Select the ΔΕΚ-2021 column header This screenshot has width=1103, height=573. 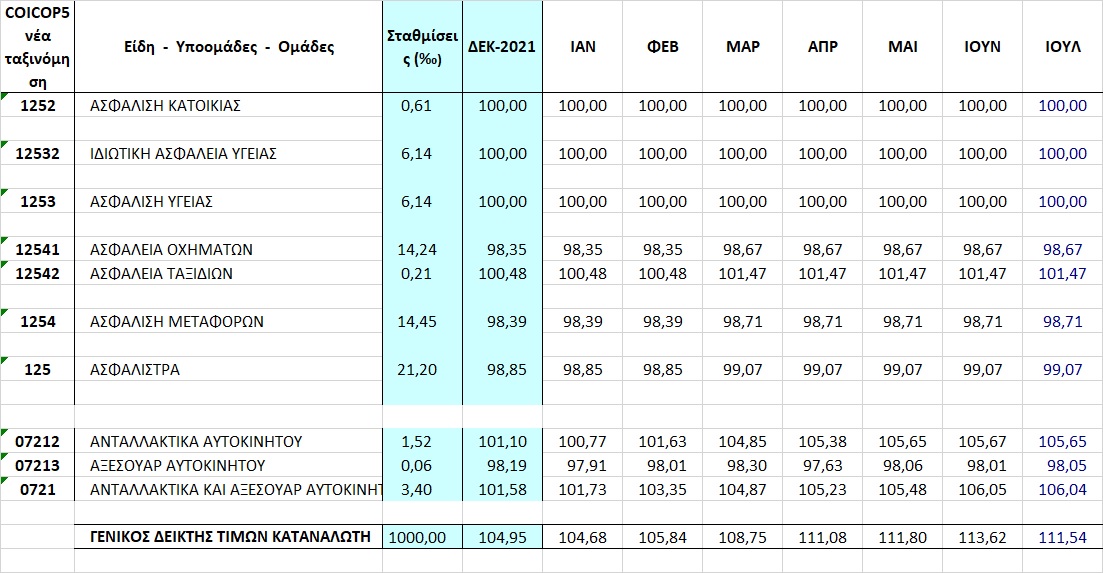(502, 47)
